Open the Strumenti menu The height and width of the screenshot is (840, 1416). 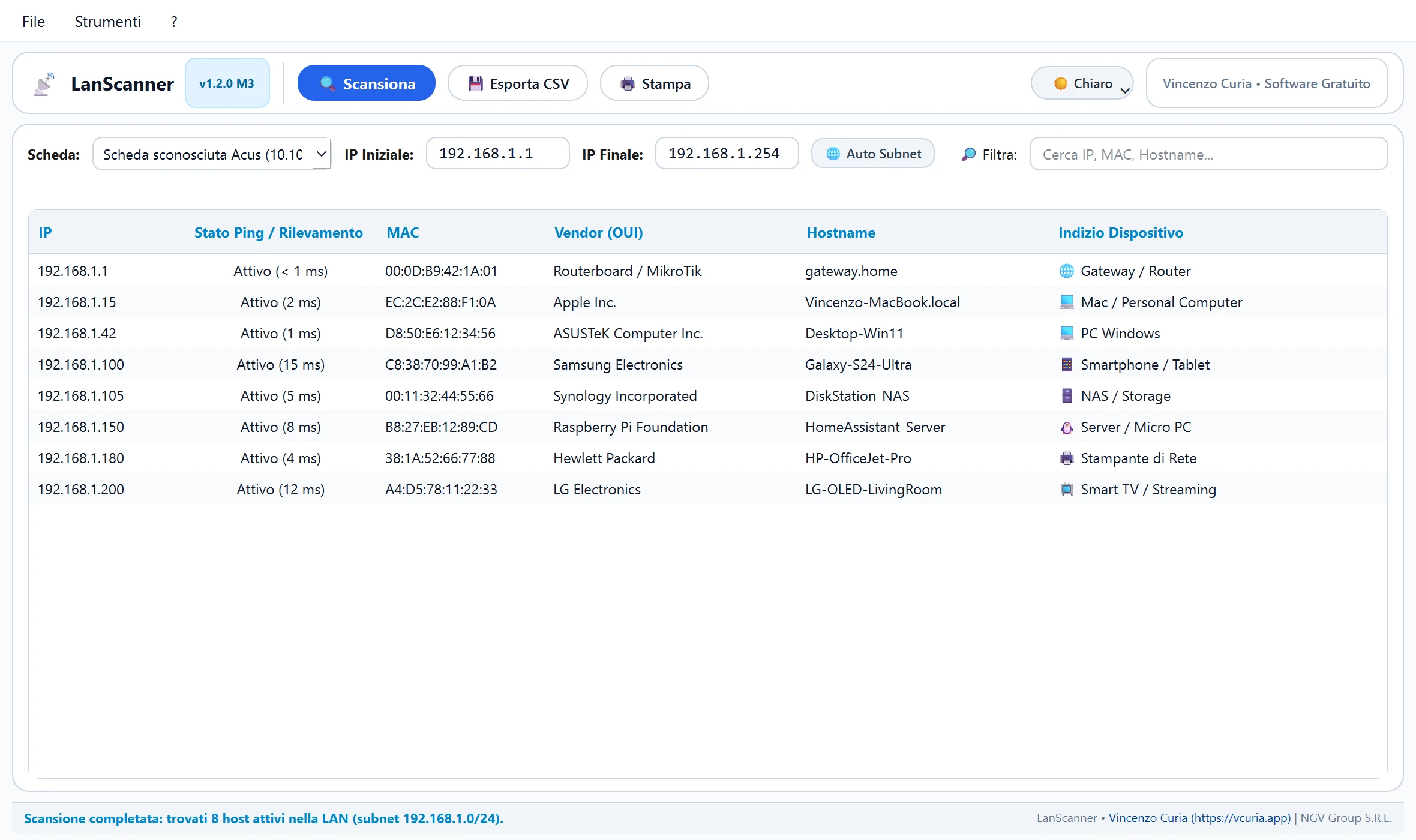pyautogui.click(x=107, y=22)
